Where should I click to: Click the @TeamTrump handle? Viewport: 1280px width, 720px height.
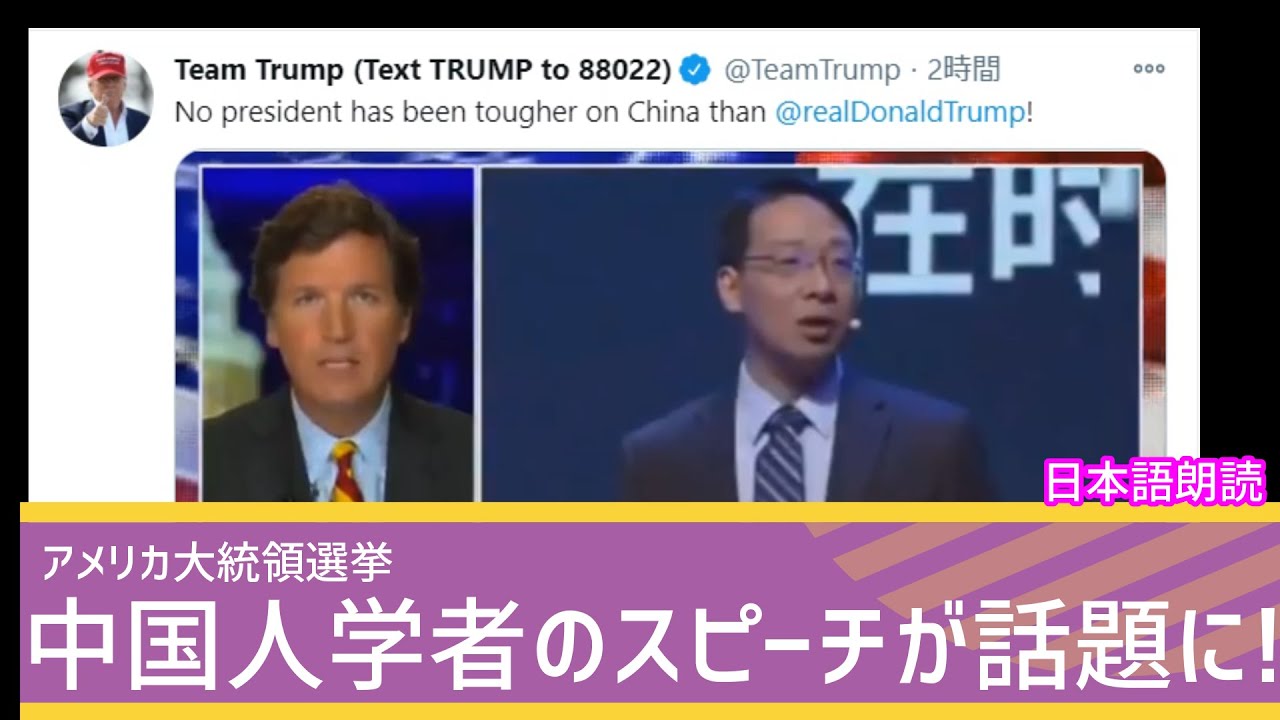point(811,70)
